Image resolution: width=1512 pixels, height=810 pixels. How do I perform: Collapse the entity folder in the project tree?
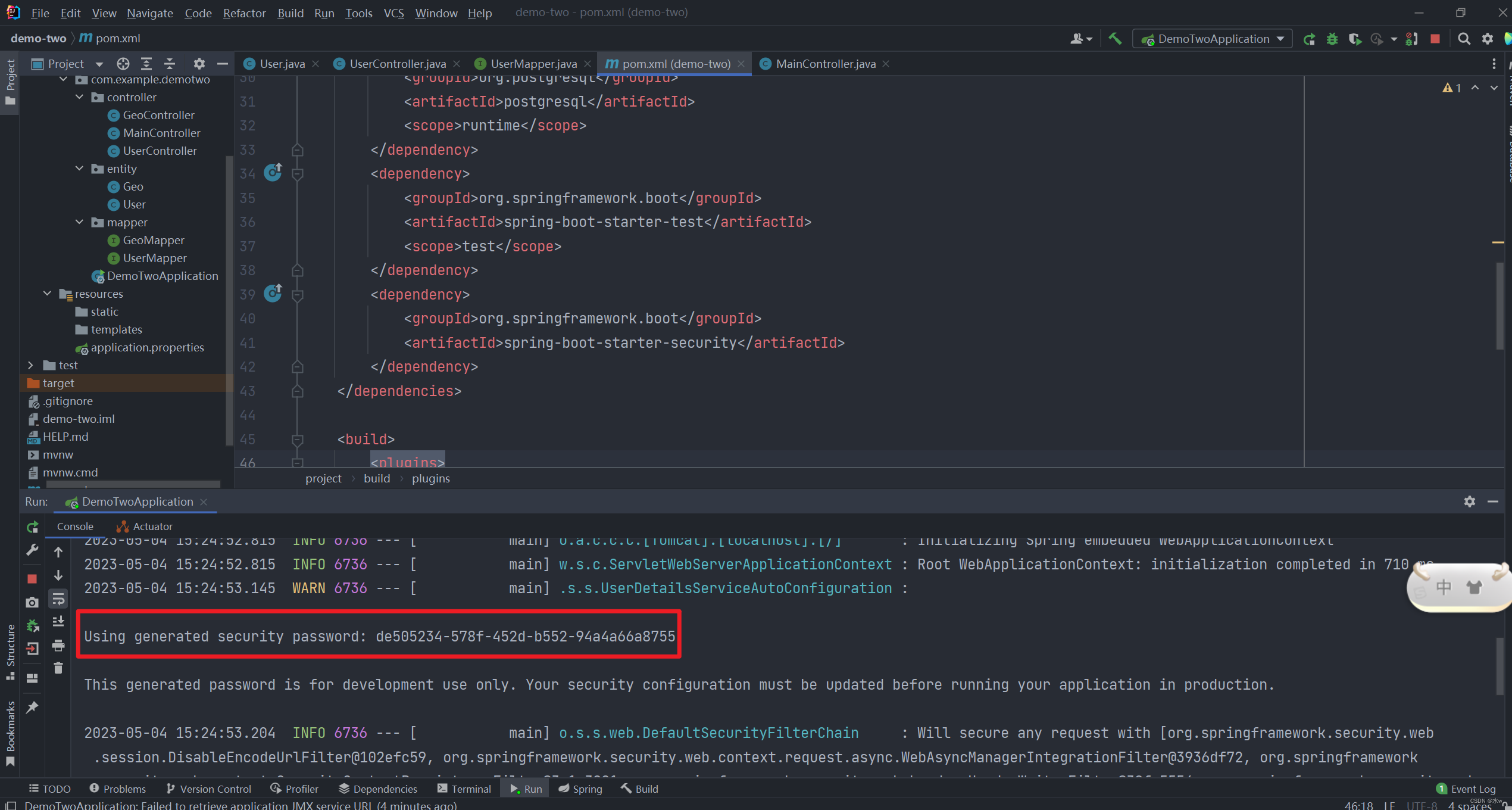80,169
